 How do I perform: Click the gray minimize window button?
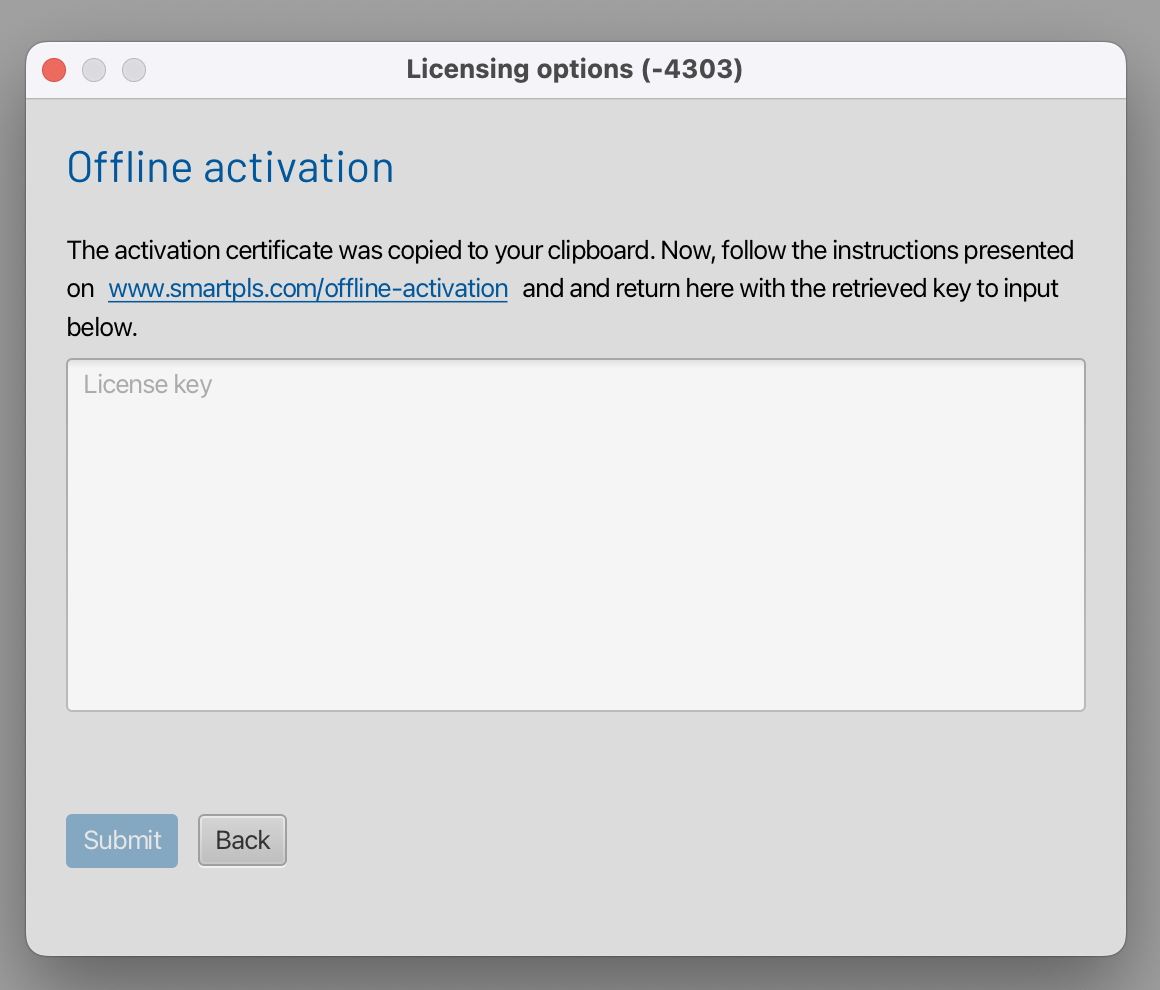(x=94, y=70)
